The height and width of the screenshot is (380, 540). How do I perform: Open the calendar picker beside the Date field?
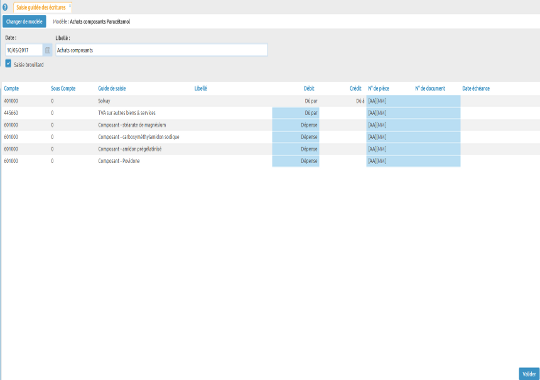click(x=48, y=50)
